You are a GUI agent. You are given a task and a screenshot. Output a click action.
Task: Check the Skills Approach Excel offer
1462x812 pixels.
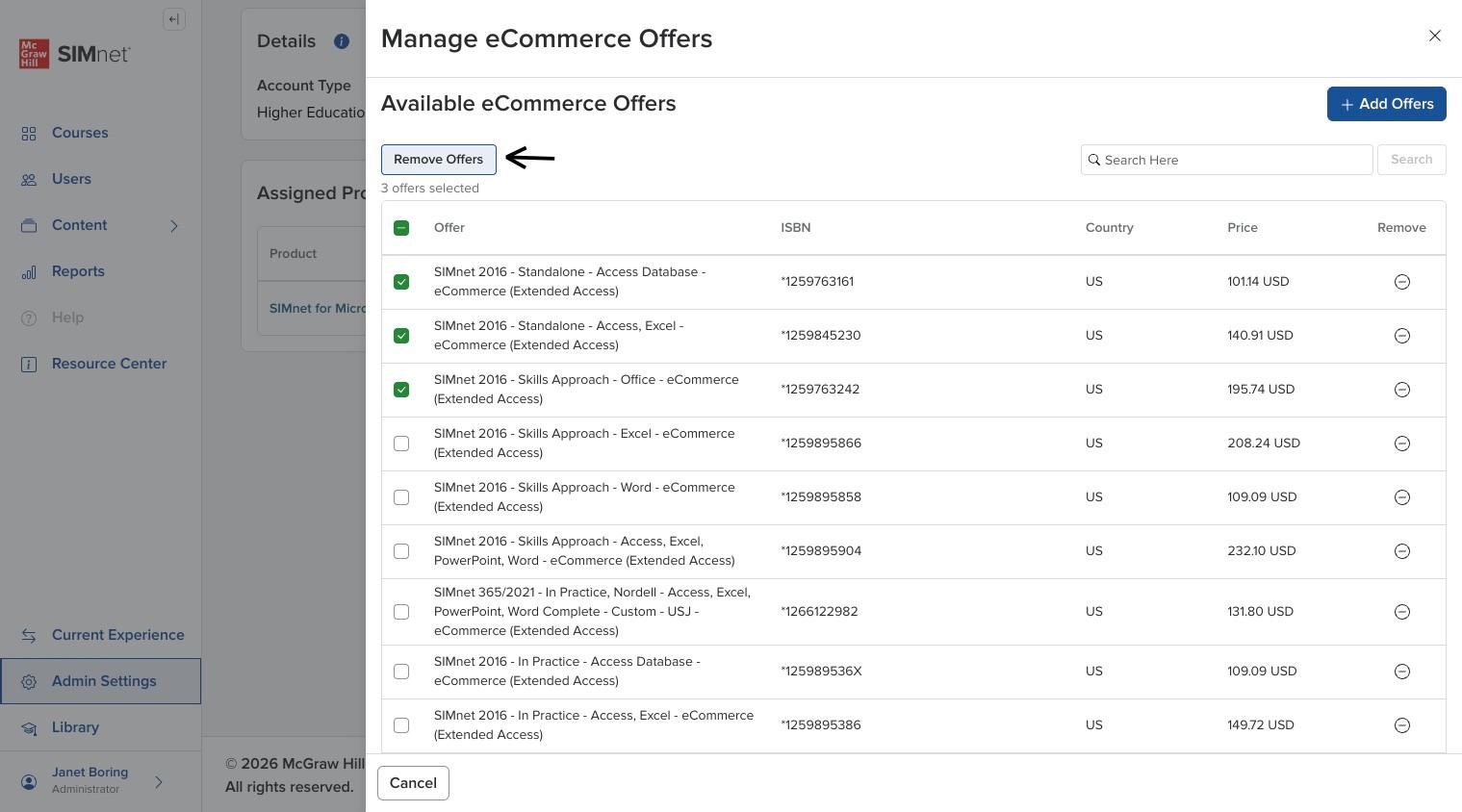(401, 444)
